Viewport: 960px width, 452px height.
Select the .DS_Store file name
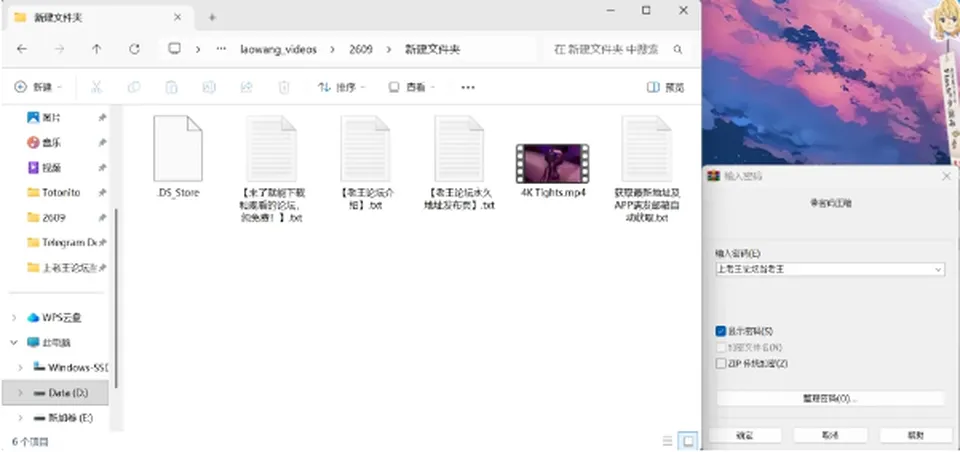coord(178,193)
